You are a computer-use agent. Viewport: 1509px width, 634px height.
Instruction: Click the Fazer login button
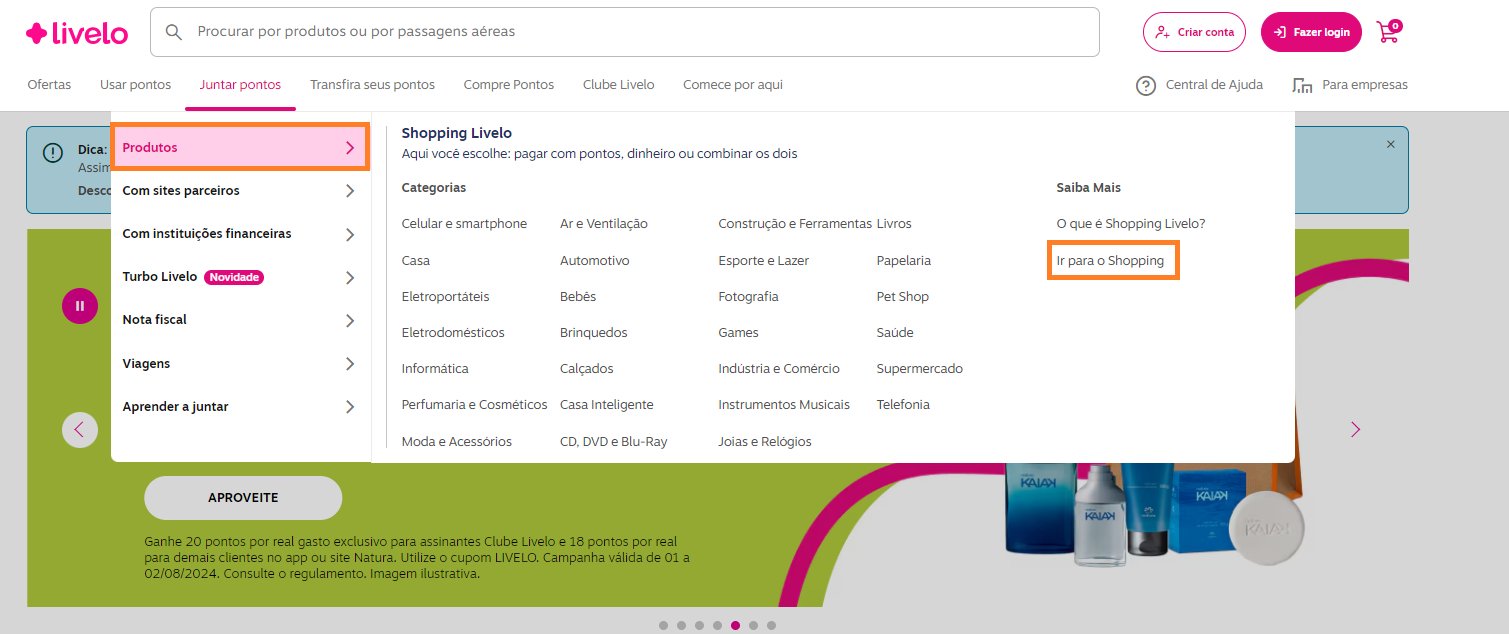tap(1311, 32)
